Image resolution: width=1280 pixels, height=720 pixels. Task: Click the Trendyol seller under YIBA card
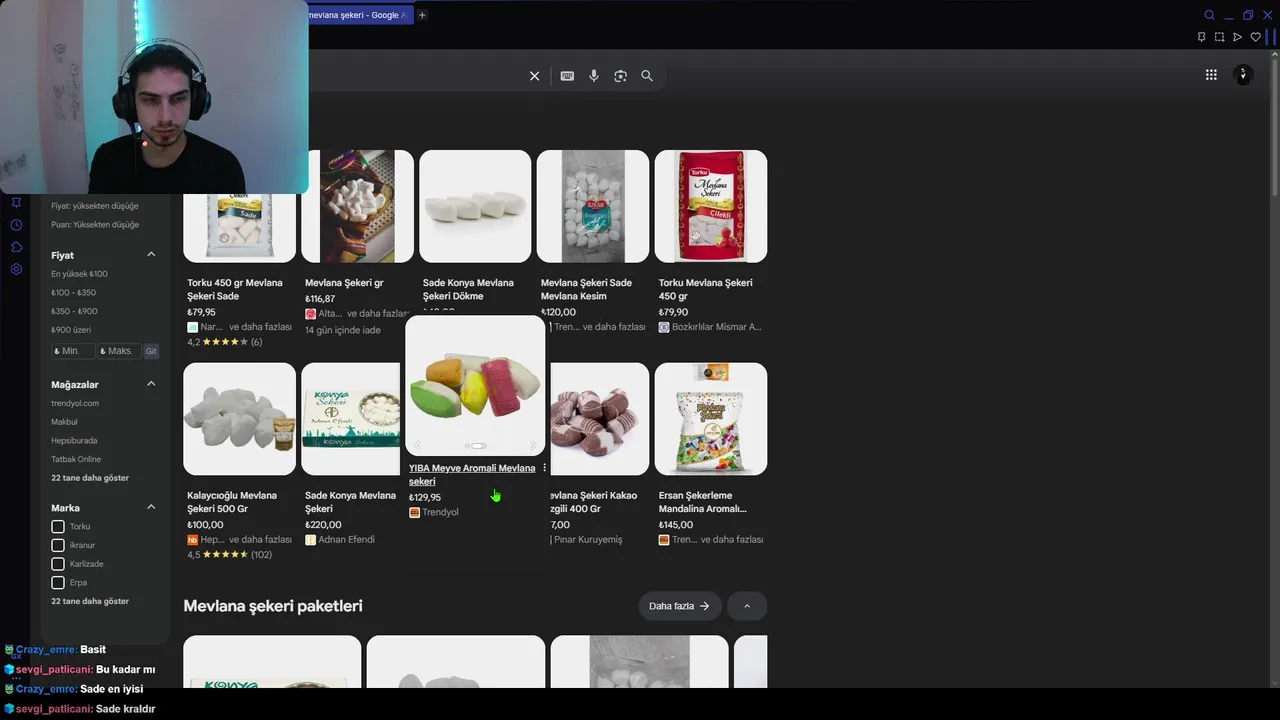(434, 512)
